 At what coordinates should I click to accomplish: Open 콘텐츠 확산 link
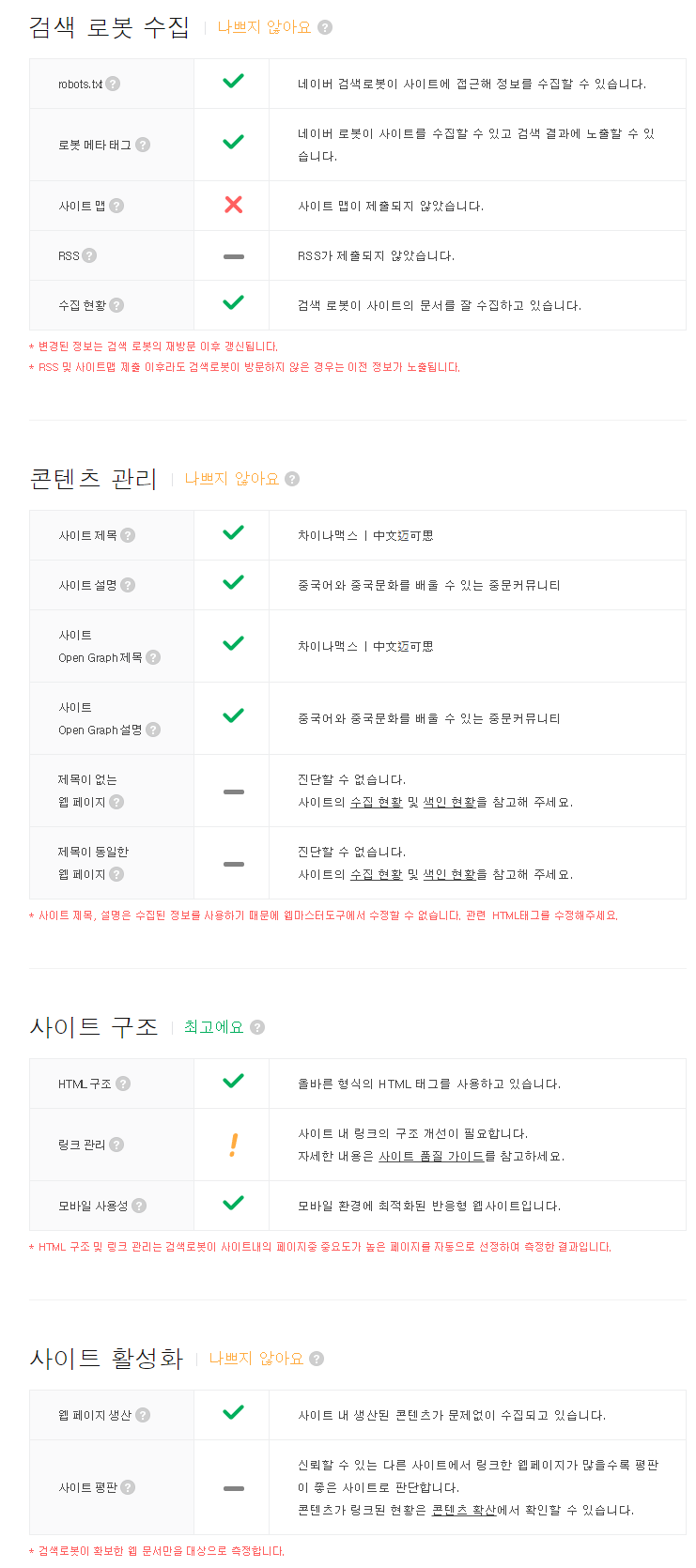463,1510
